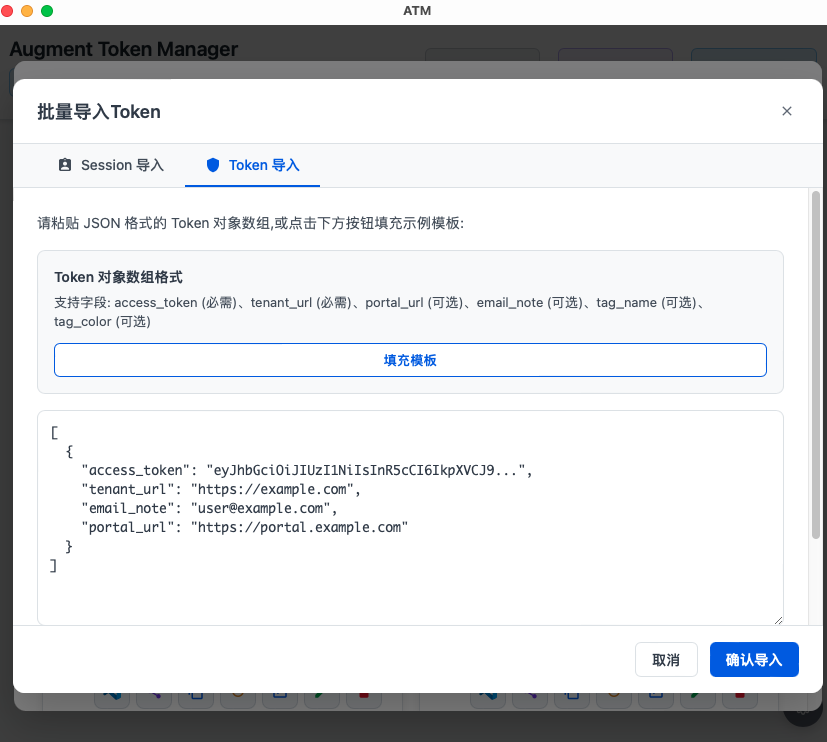The width and height of the screenshot is (827, 742).
Task: Switch to the Session 导入 tab
Action: [110, 165]
